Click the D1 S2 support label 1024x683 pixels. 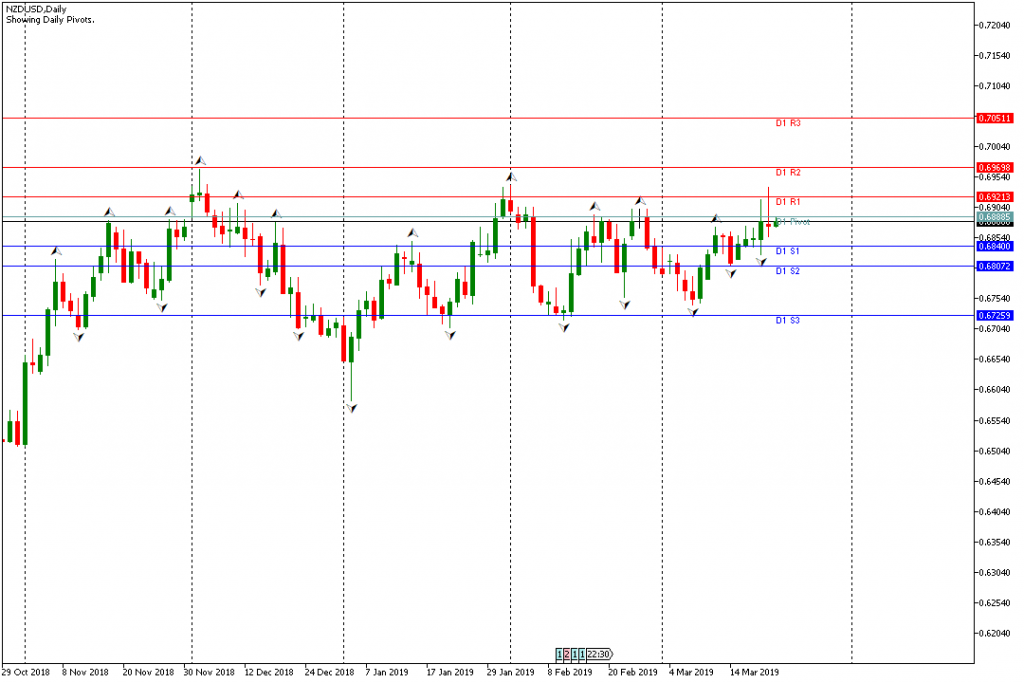788,271
